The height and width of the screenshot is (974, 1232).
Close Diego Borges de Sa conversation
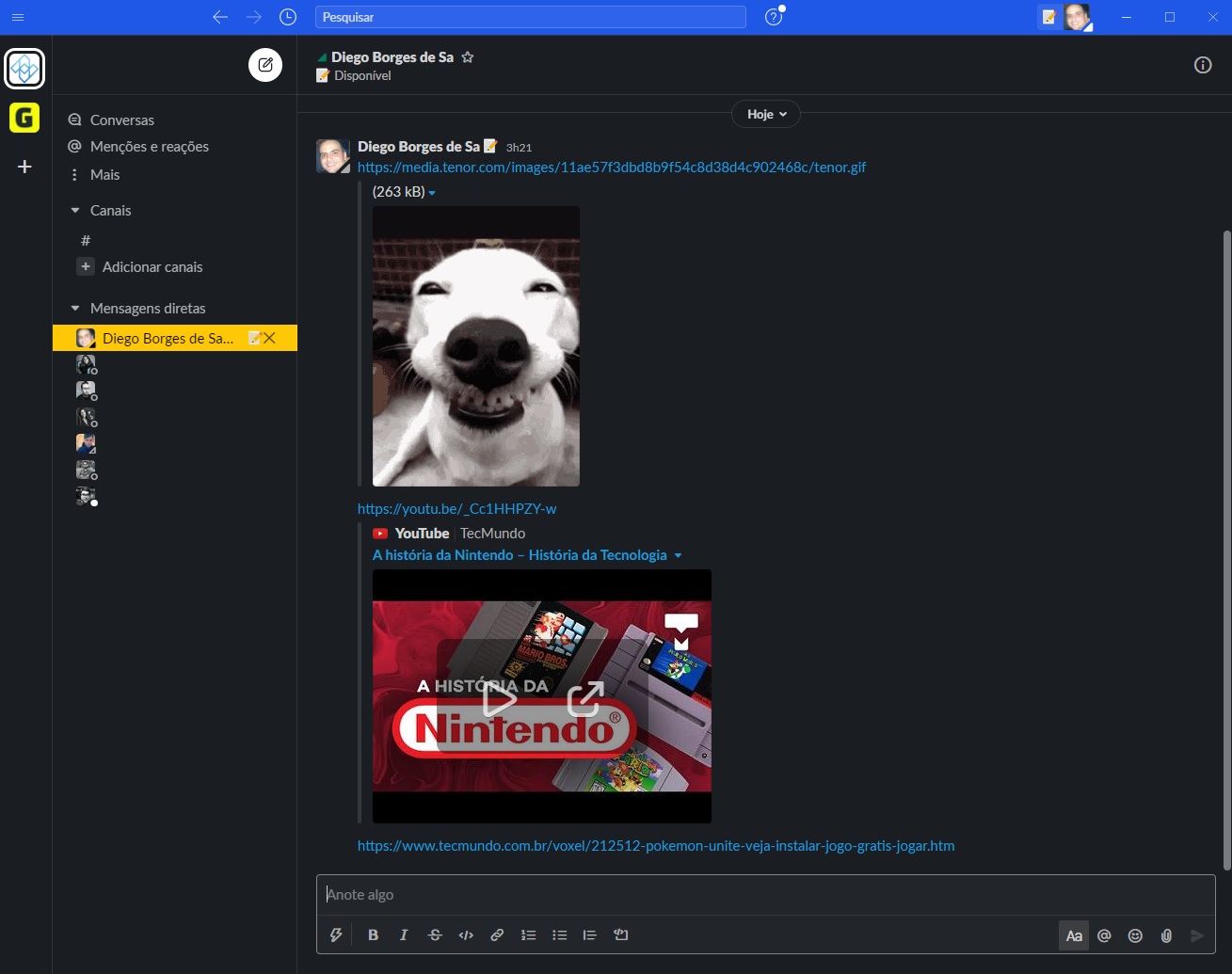(270, 338)
